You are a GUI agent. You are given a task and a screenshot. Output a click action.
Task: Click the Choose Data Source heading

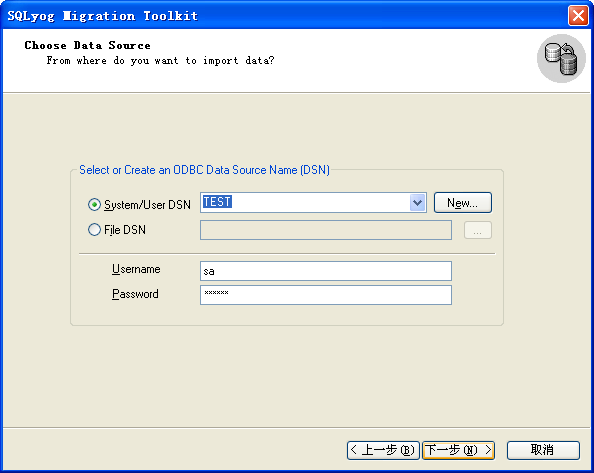pos(88,45)
